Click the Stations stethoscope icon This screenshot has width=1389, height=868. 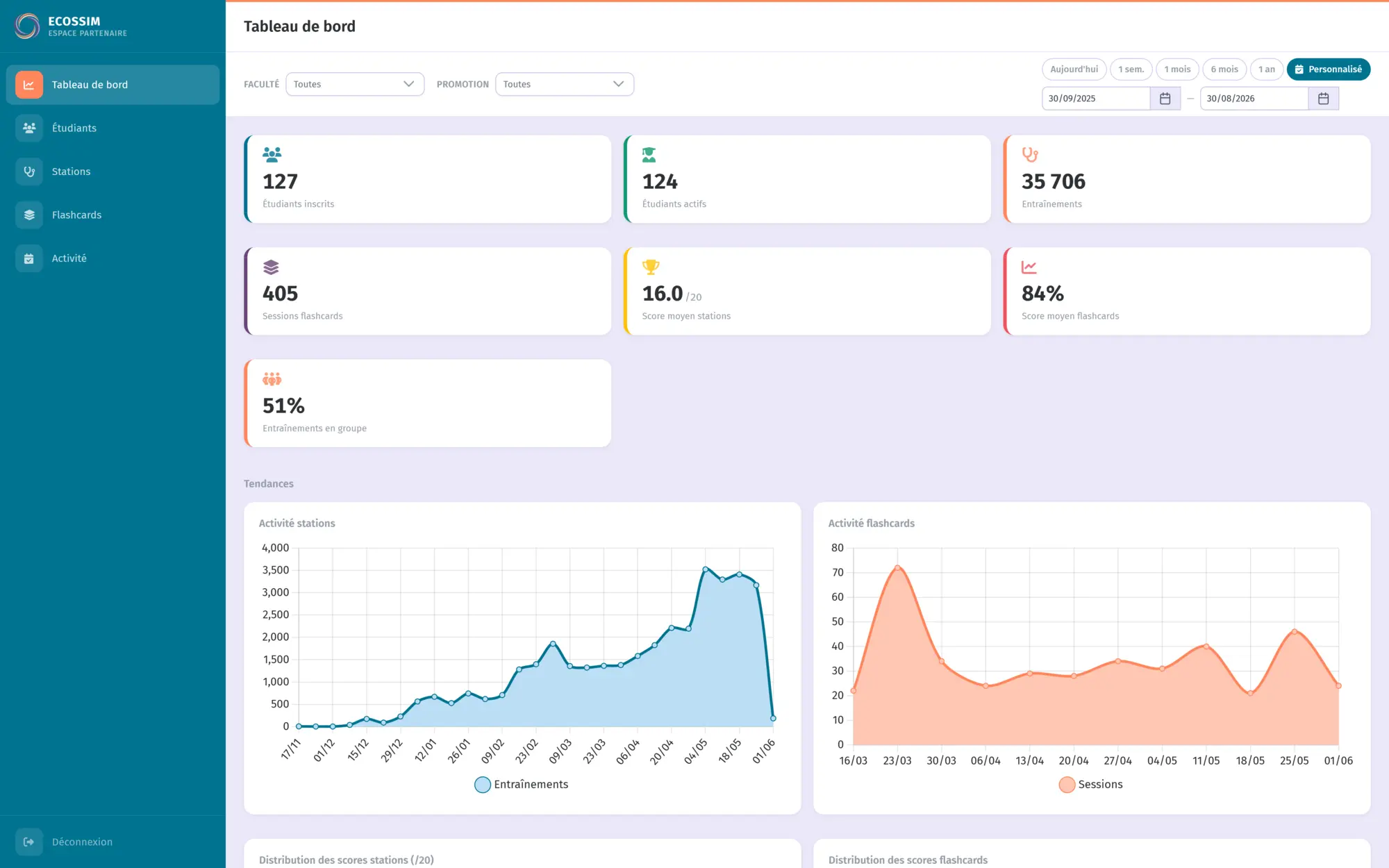29,172
